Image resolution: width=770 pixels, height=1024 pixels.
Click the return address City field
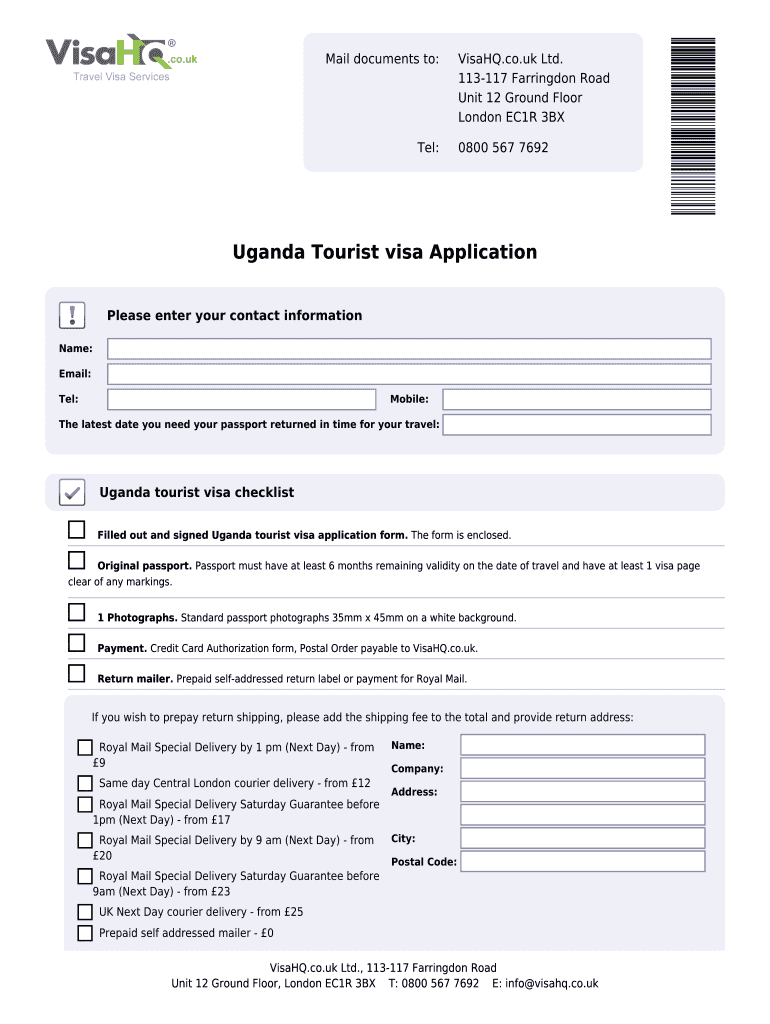(x=582, y=839)
